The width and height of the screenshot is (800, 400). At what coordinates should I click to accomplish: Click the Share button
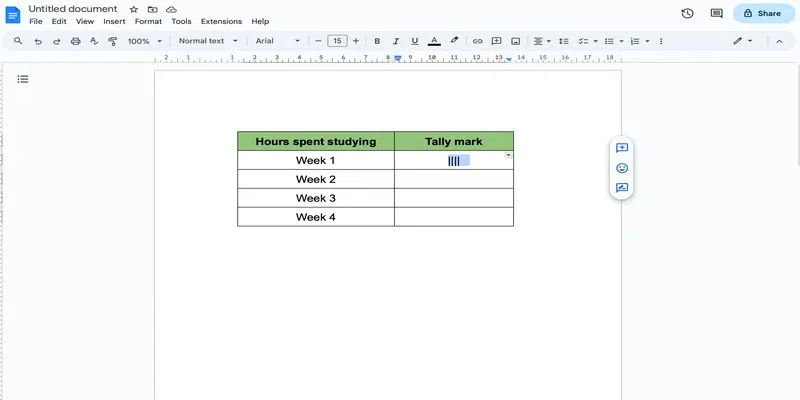[x=764, y=13]
